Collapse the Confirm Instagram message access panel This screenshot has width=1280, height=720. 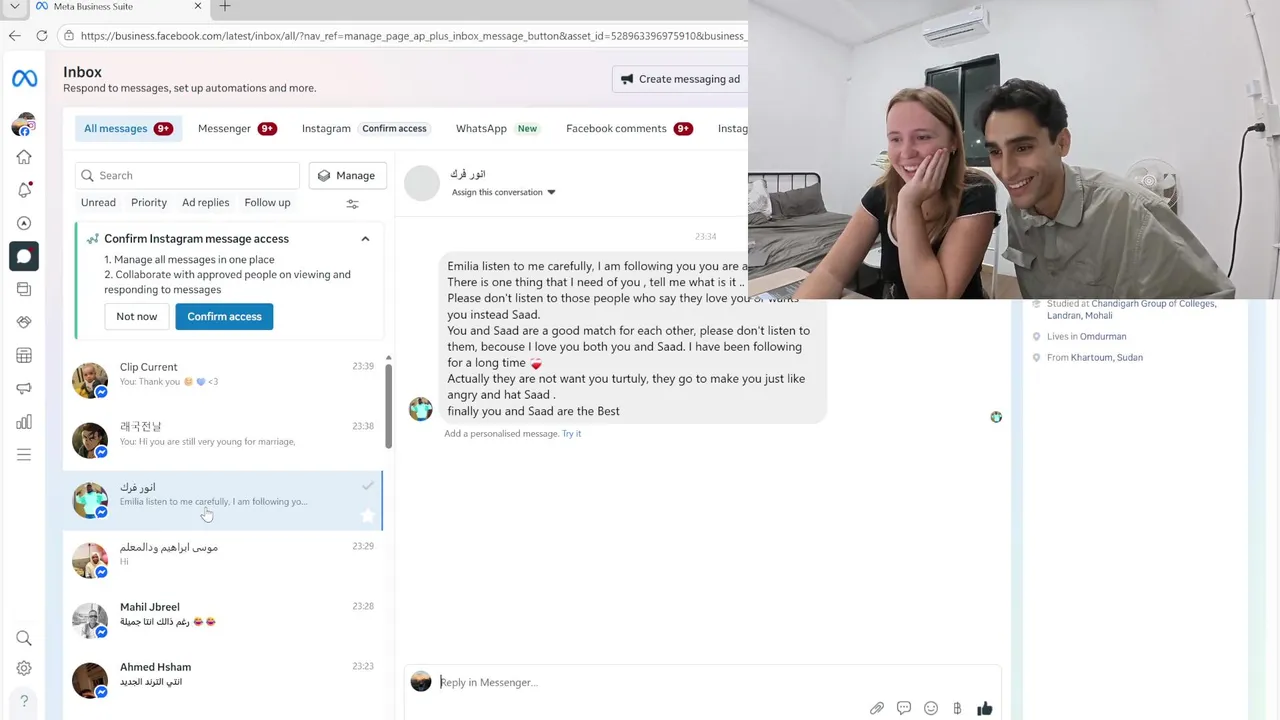point(365,239)
